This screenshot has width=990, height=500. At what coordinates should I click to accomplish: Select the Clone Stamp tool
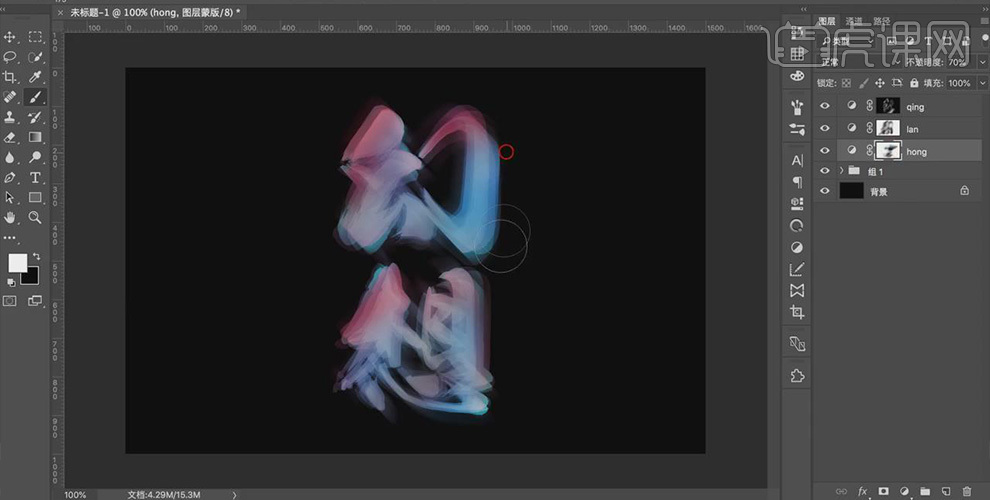click(x=9, y=117)
